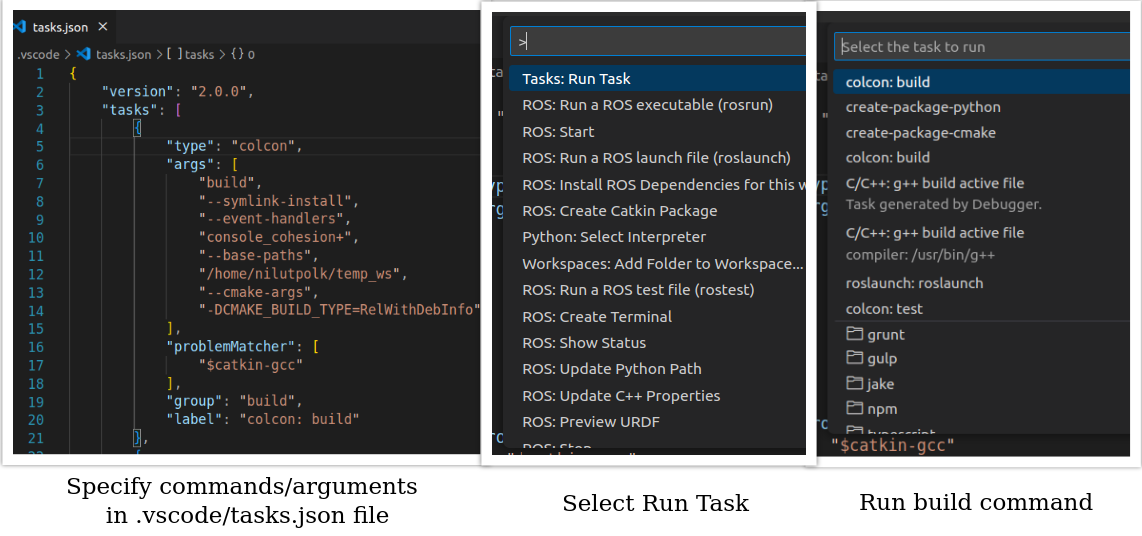This screenshot has width=1142, height=536.
Task: Choose ROS: Create Terminal
Action: click(657, 317)
